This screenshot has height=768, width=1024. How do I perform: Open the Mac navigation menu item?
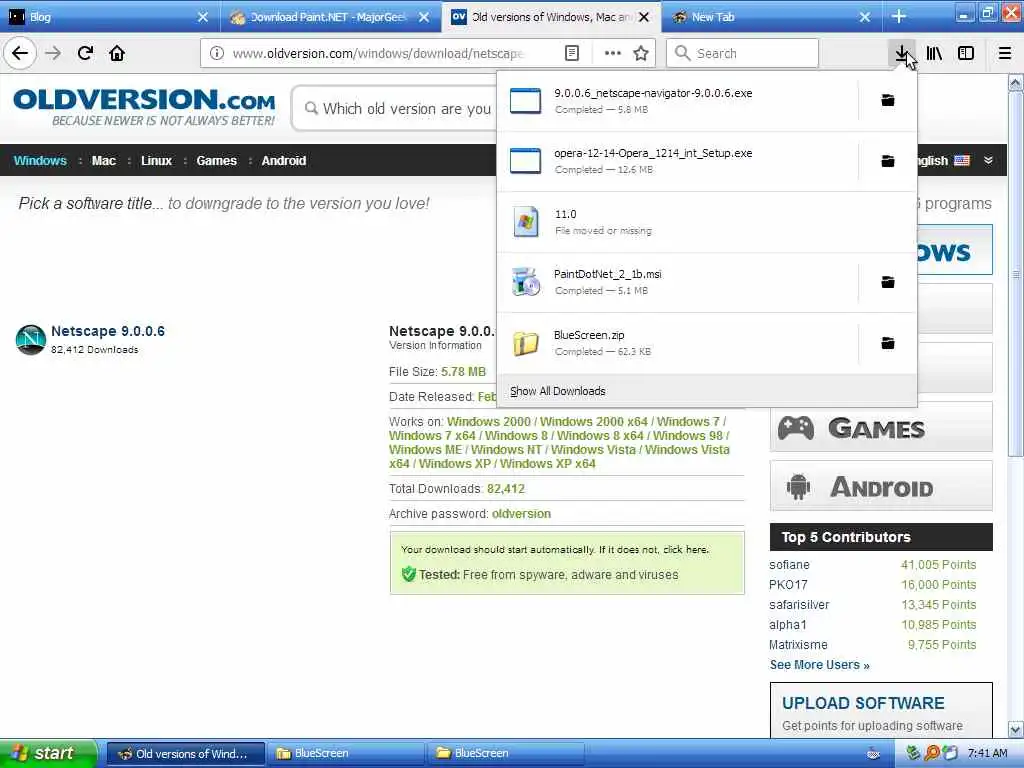tap(104, 161)
